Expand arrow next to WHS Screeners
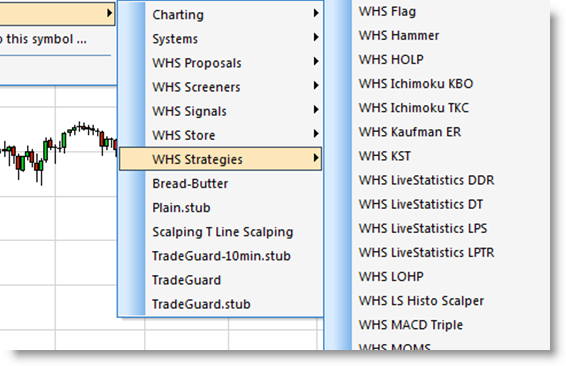 click(316, 86)
